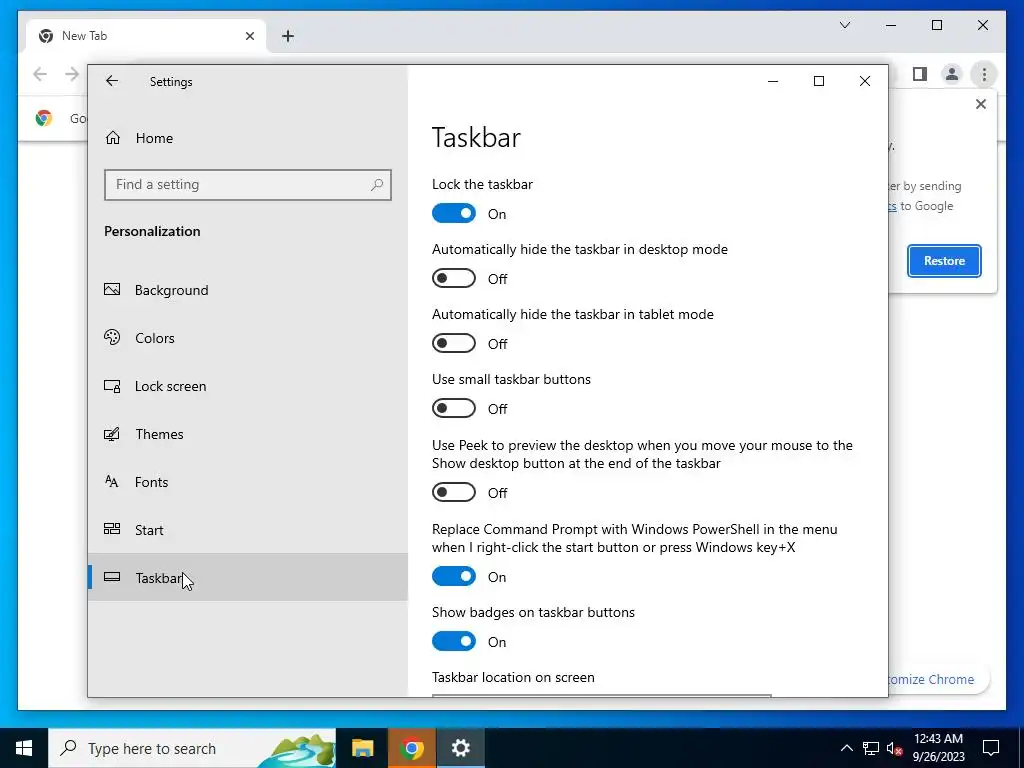This screenshot has height=768, width=1024.
Task: Enable auto-hide taskbar in desktop mode
Action: (x=454, y=278)
